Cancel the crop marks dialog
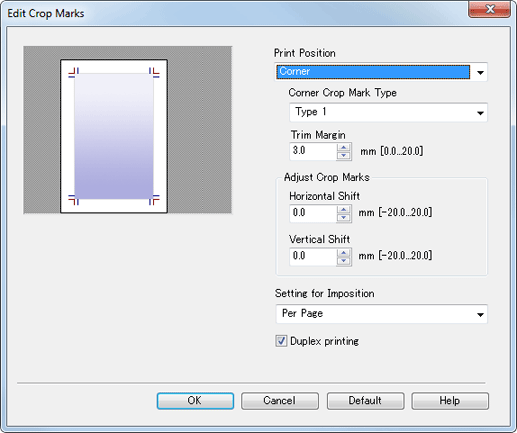 (280, 401)
